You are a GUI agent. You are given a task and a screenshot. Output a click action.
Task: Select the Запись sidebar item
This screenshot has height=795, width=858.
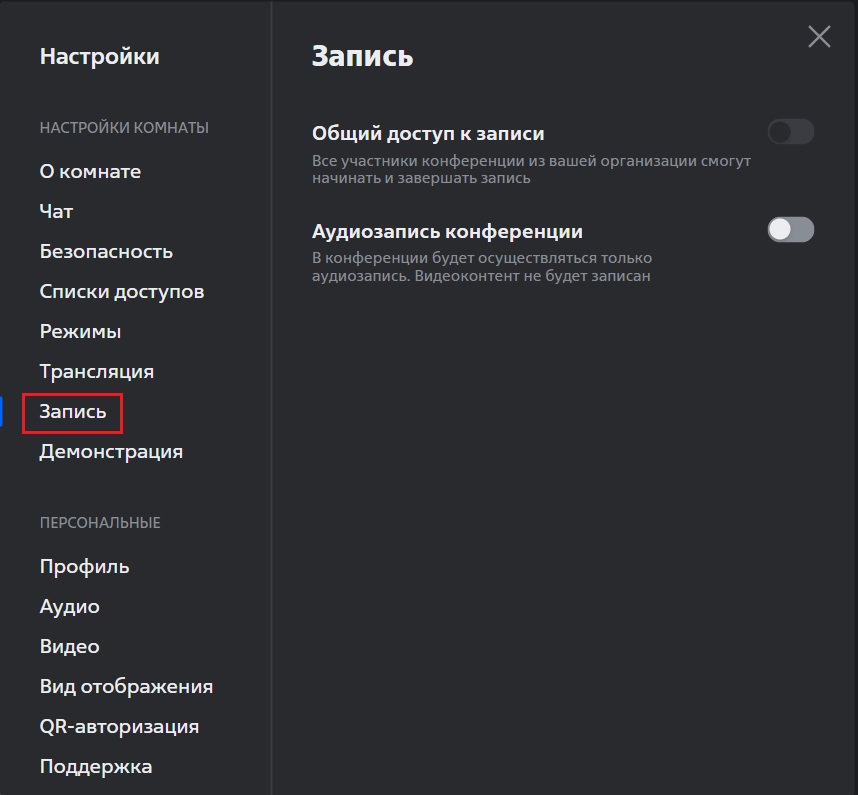(x=73, y=411)
